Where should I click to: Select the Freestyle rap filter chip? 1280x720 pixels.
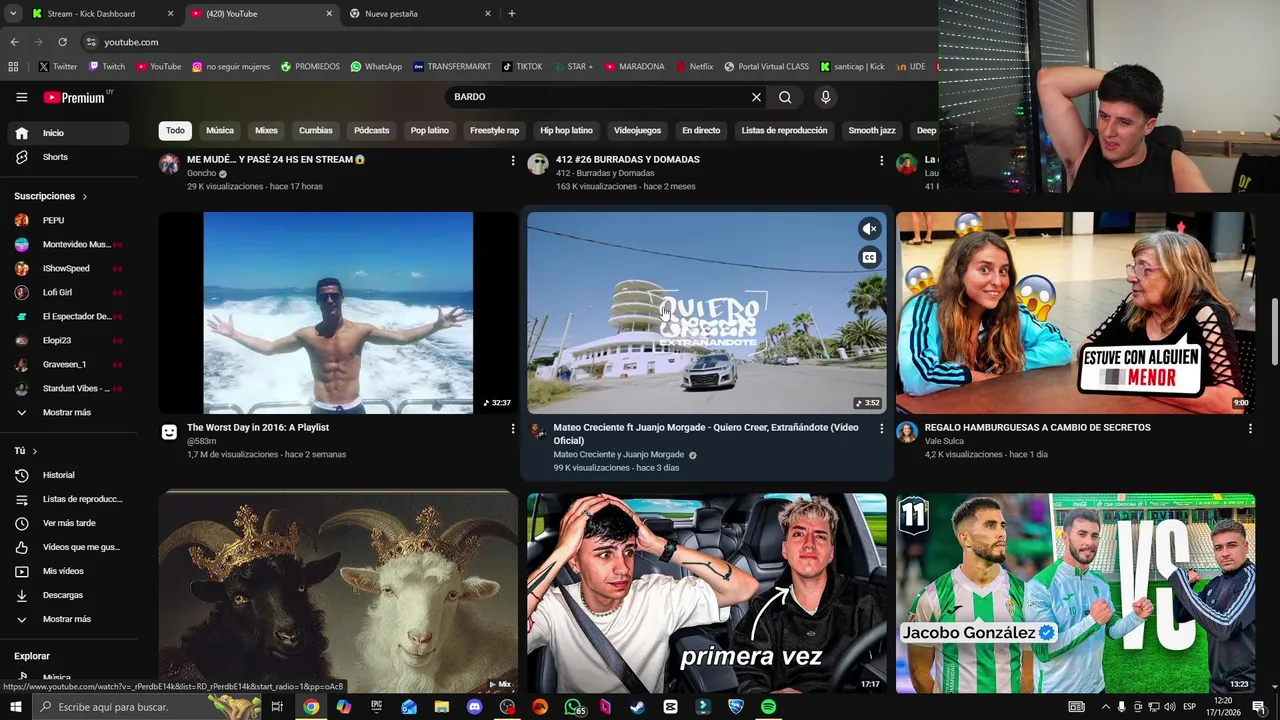(494, 131)
